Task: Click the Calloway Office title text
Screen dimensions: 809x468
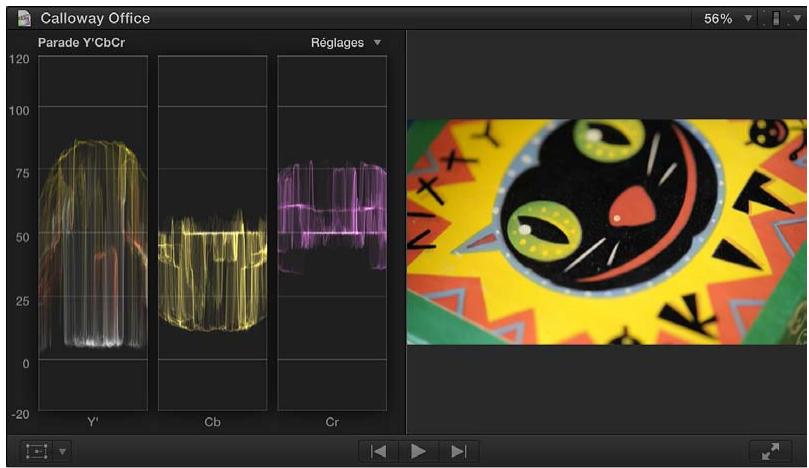Action: coord(95,19)
